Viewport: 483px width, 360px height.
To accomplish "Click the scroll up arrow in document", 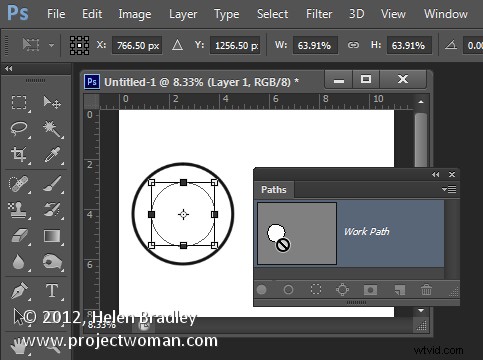I will (421, 102).
